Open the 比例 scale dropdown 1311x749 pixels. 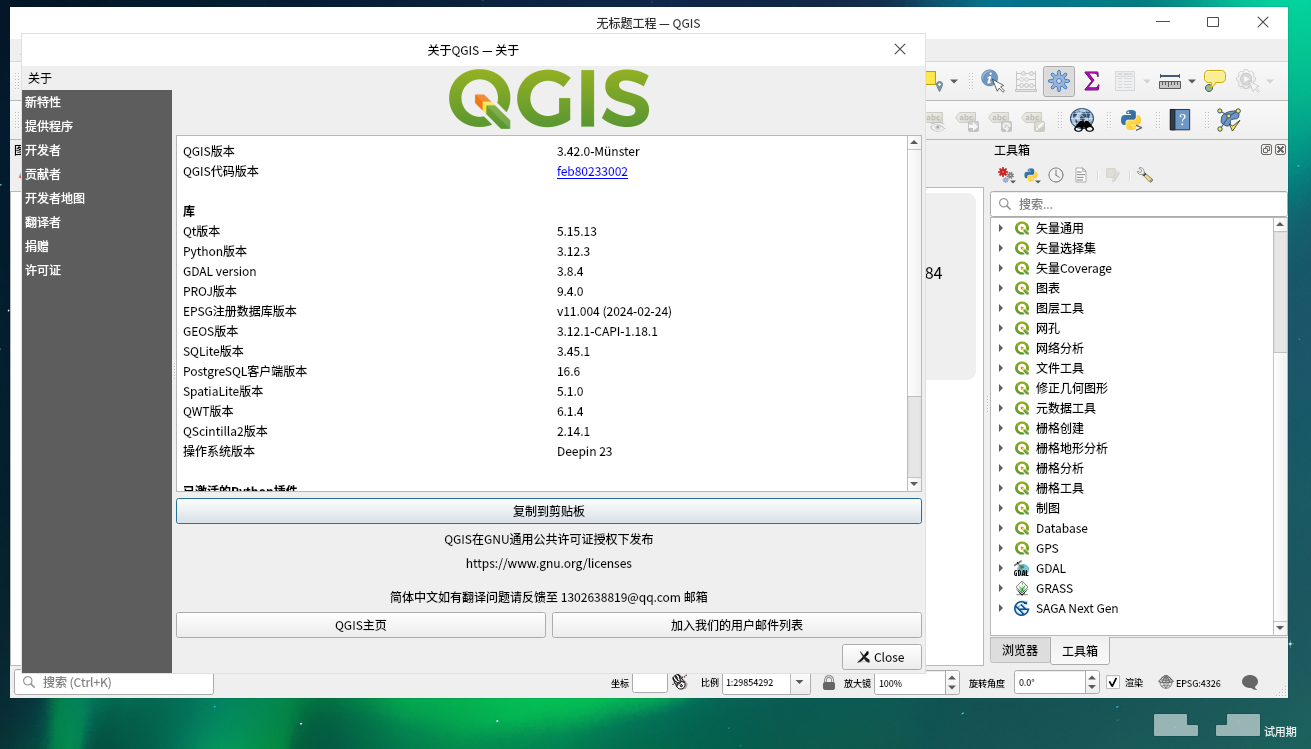(x=800, y=683)
